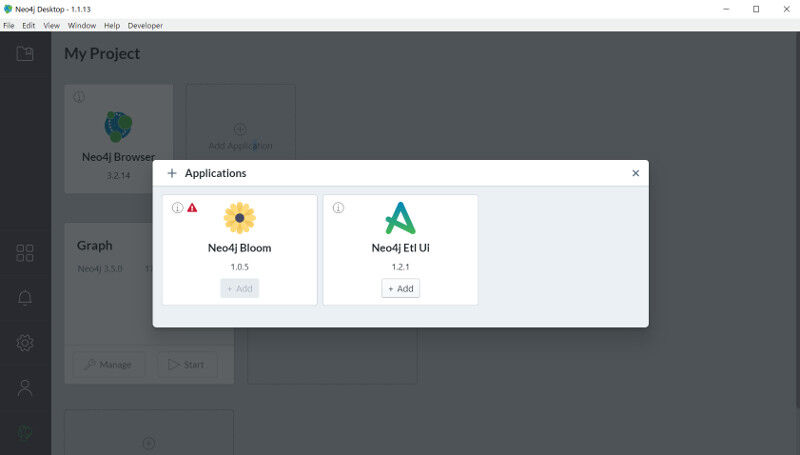Open the Projects sidebar icon

(24, 54)
